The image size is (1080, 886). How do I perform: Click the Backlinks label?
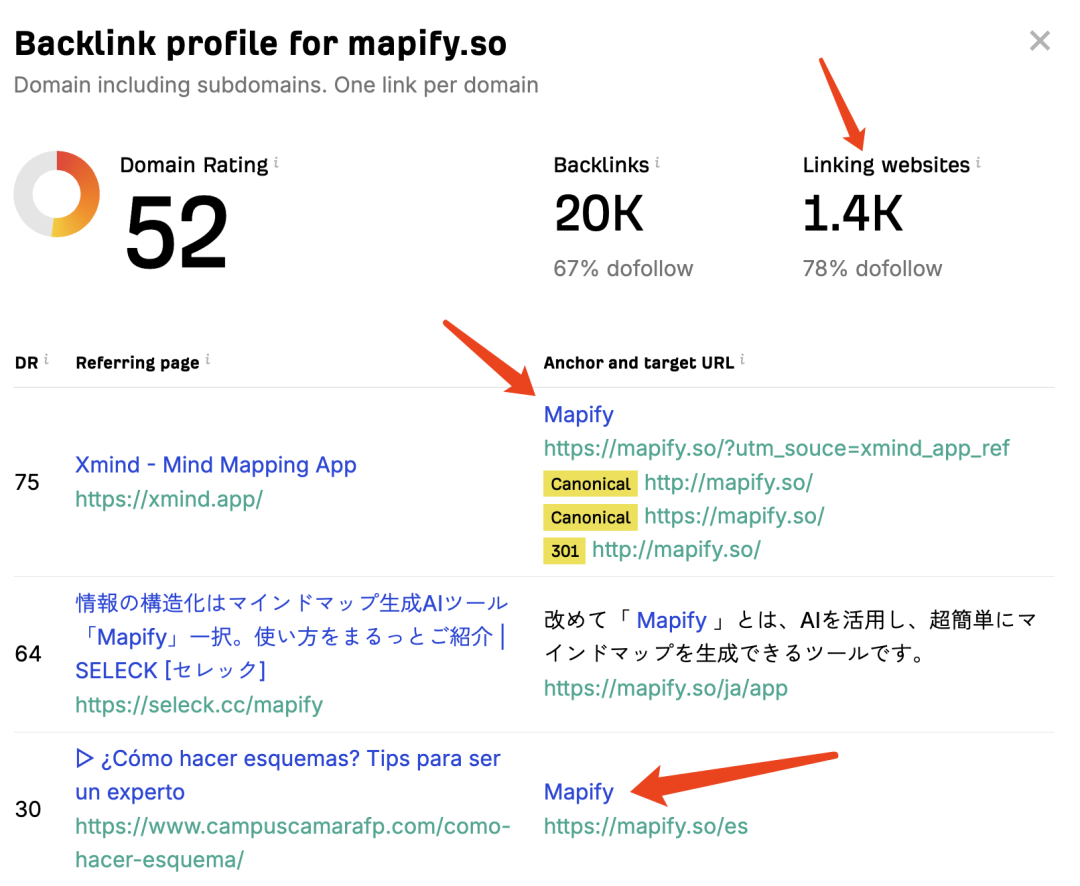click(x=601, y=165)
